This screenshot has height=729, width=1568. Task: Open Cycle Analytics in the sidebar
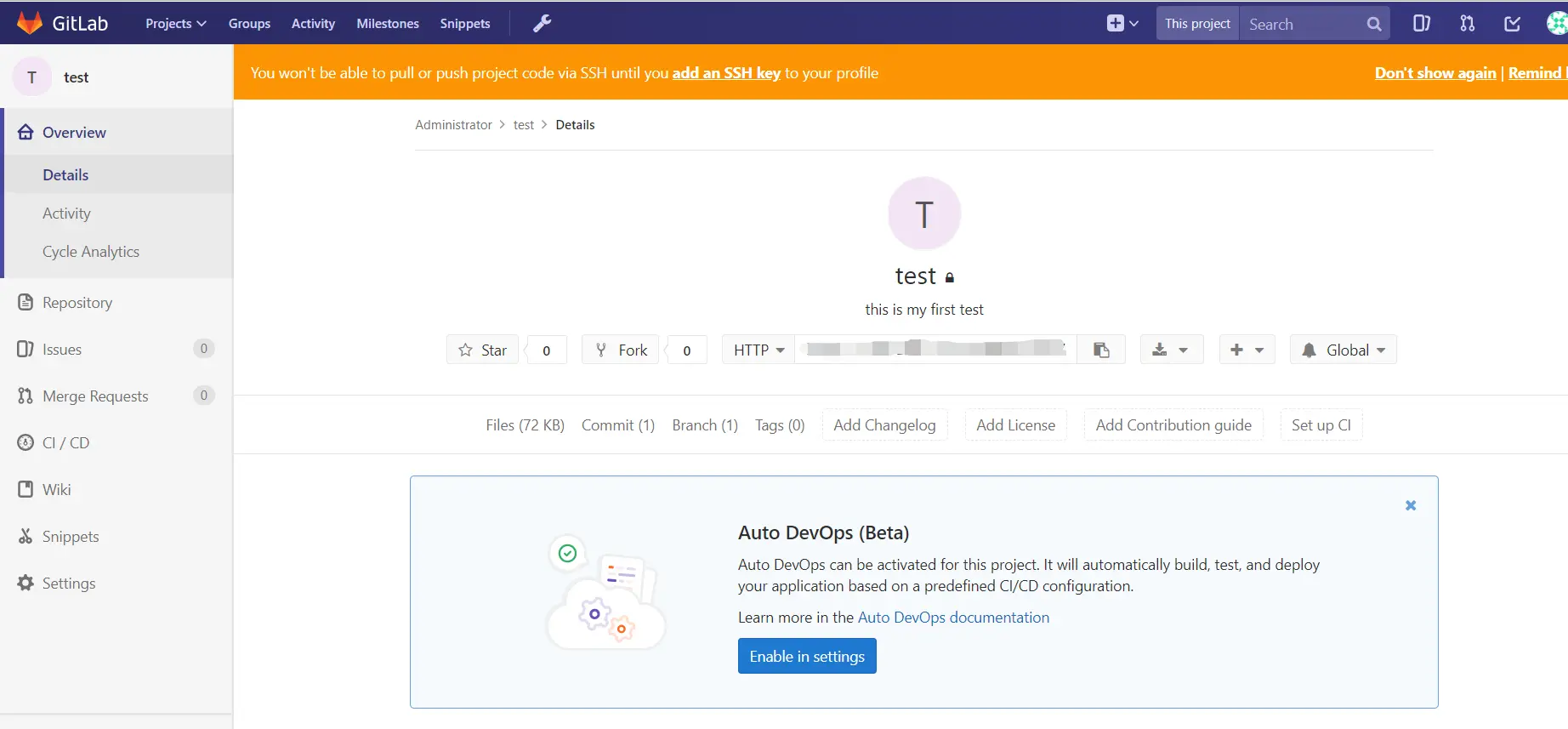click(91, 252)
